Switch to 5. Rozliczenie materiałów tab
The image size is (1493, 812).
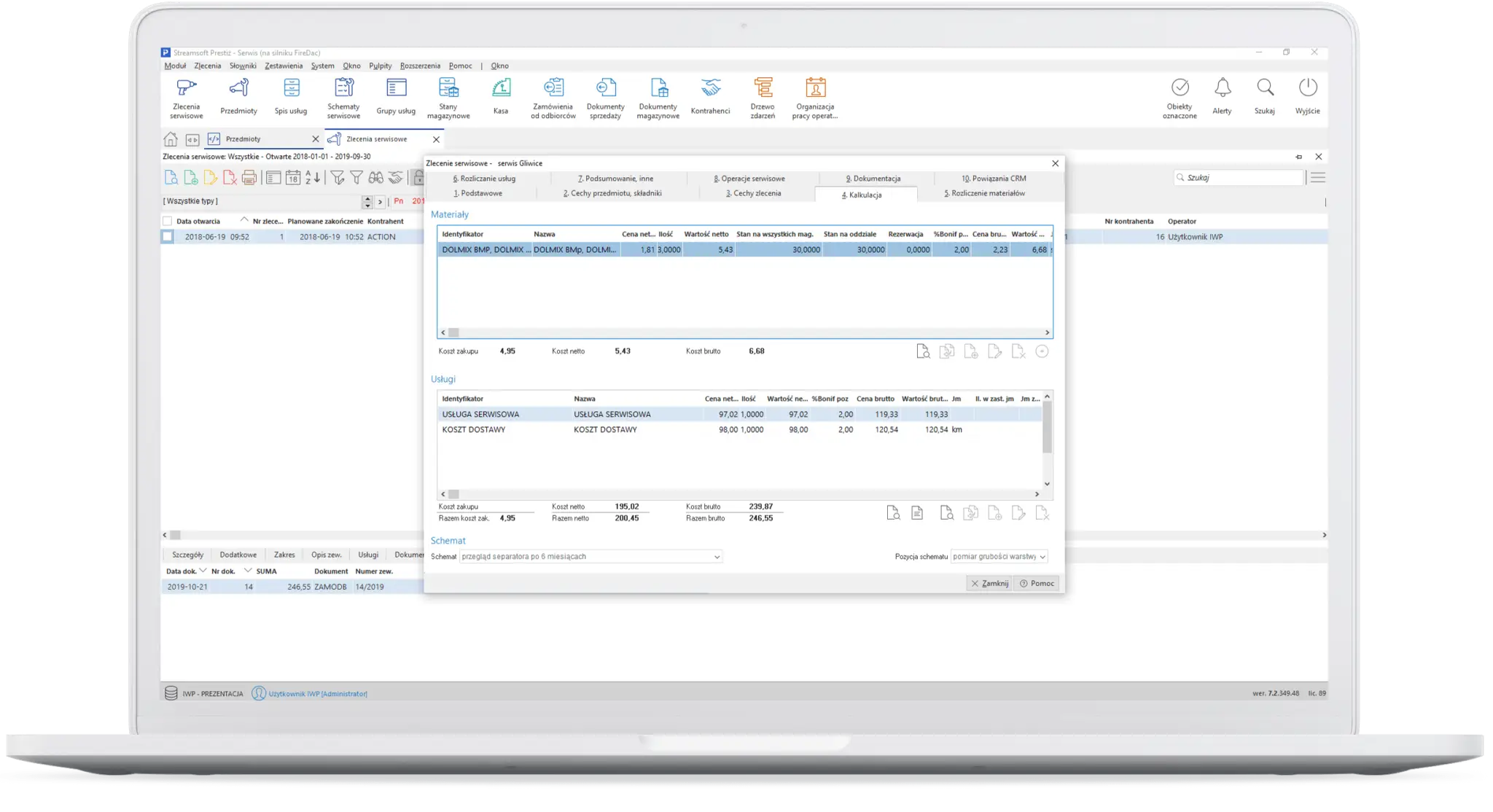coord(984,194)
